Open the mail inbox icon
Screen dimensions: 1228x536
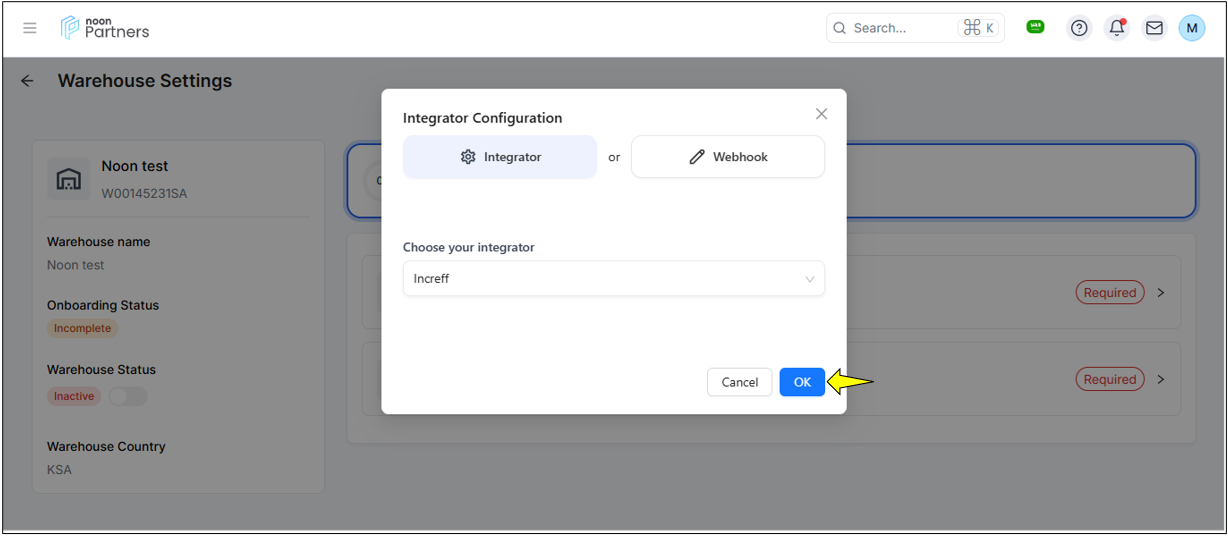[x=1154, y=28]
